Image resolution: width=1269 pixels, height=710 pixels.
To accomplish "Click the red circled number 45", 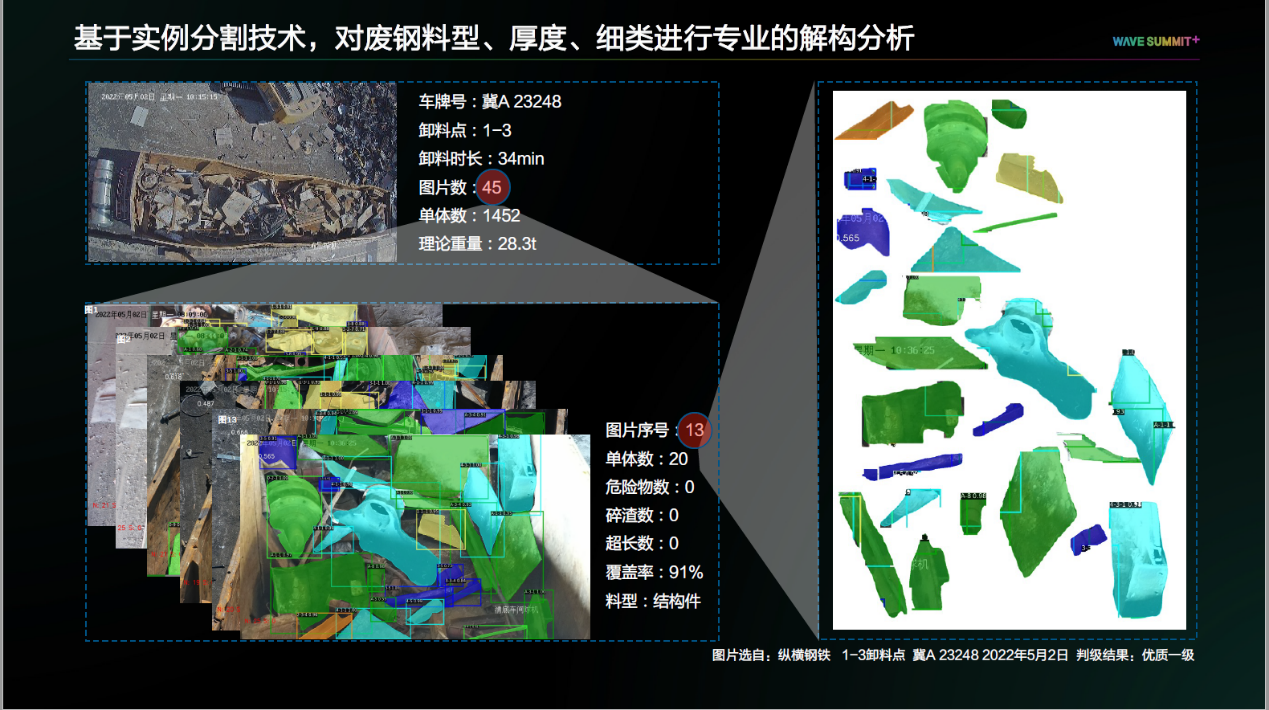I will [x=492, y=187].
